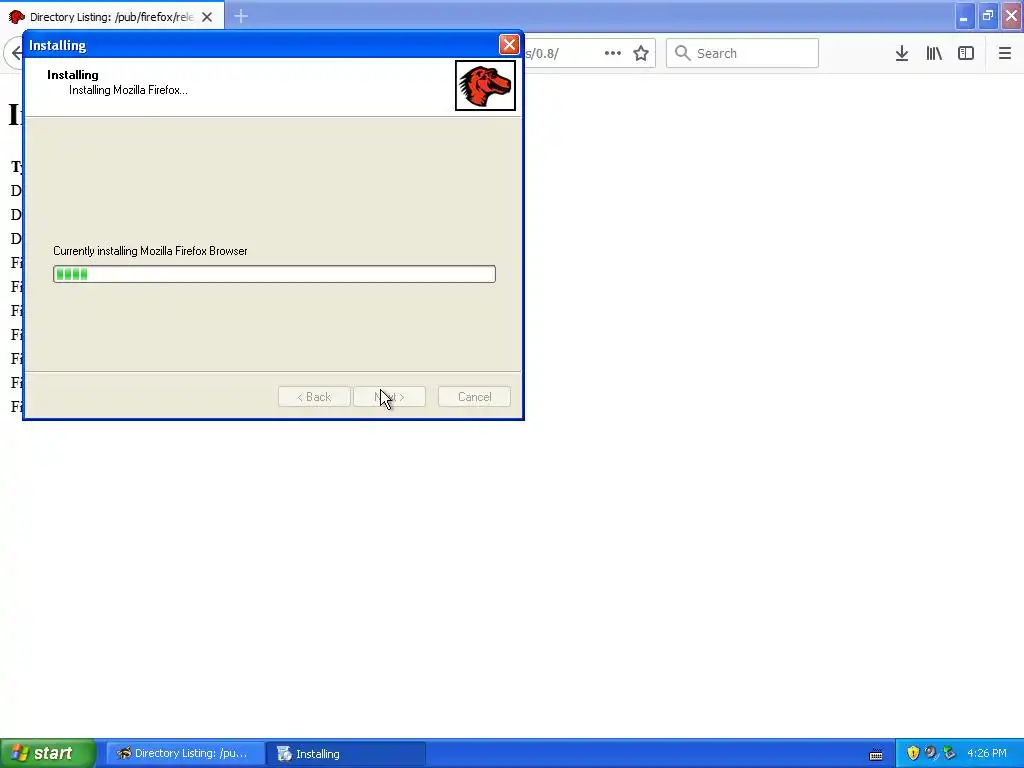Switch to Installing taskbar button
Viewport: 1024px width, 768px height.
[346, 754]
